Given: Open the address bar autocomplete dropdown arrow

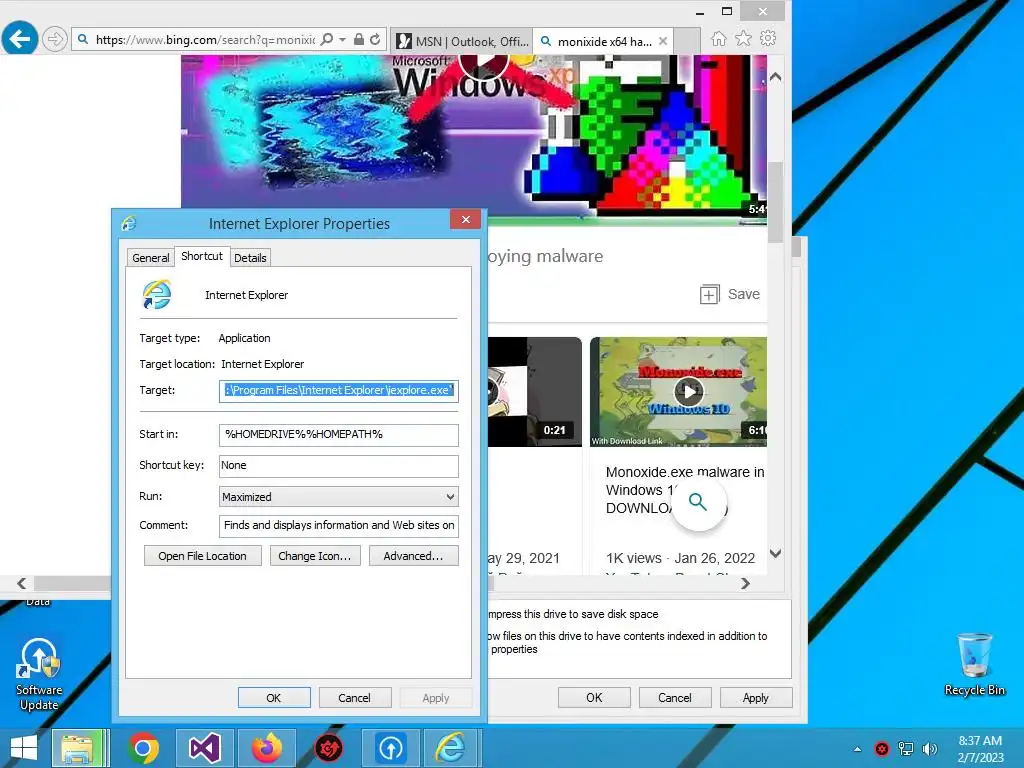Looking at the screenshot, I should pyautogui.click(x=342, y=39).
